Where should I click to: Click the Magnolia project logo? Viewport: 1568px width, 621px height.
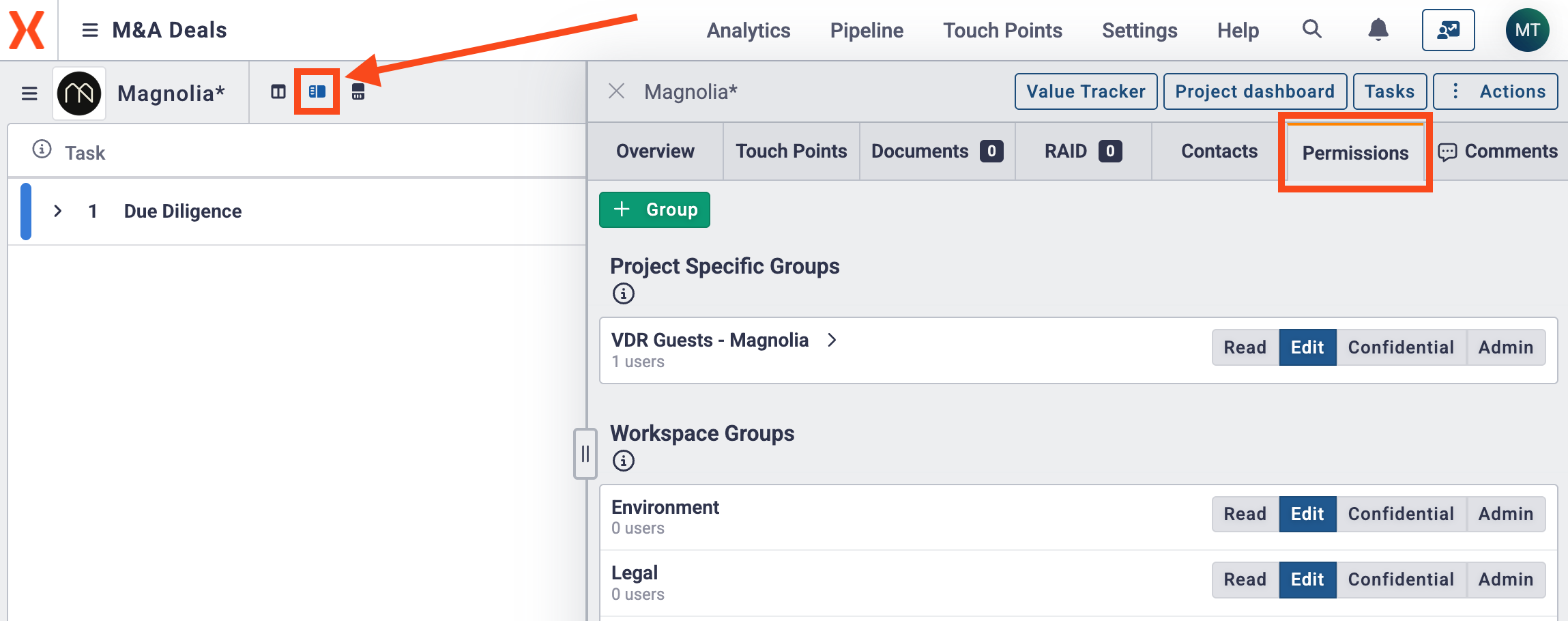pos(79,93)
